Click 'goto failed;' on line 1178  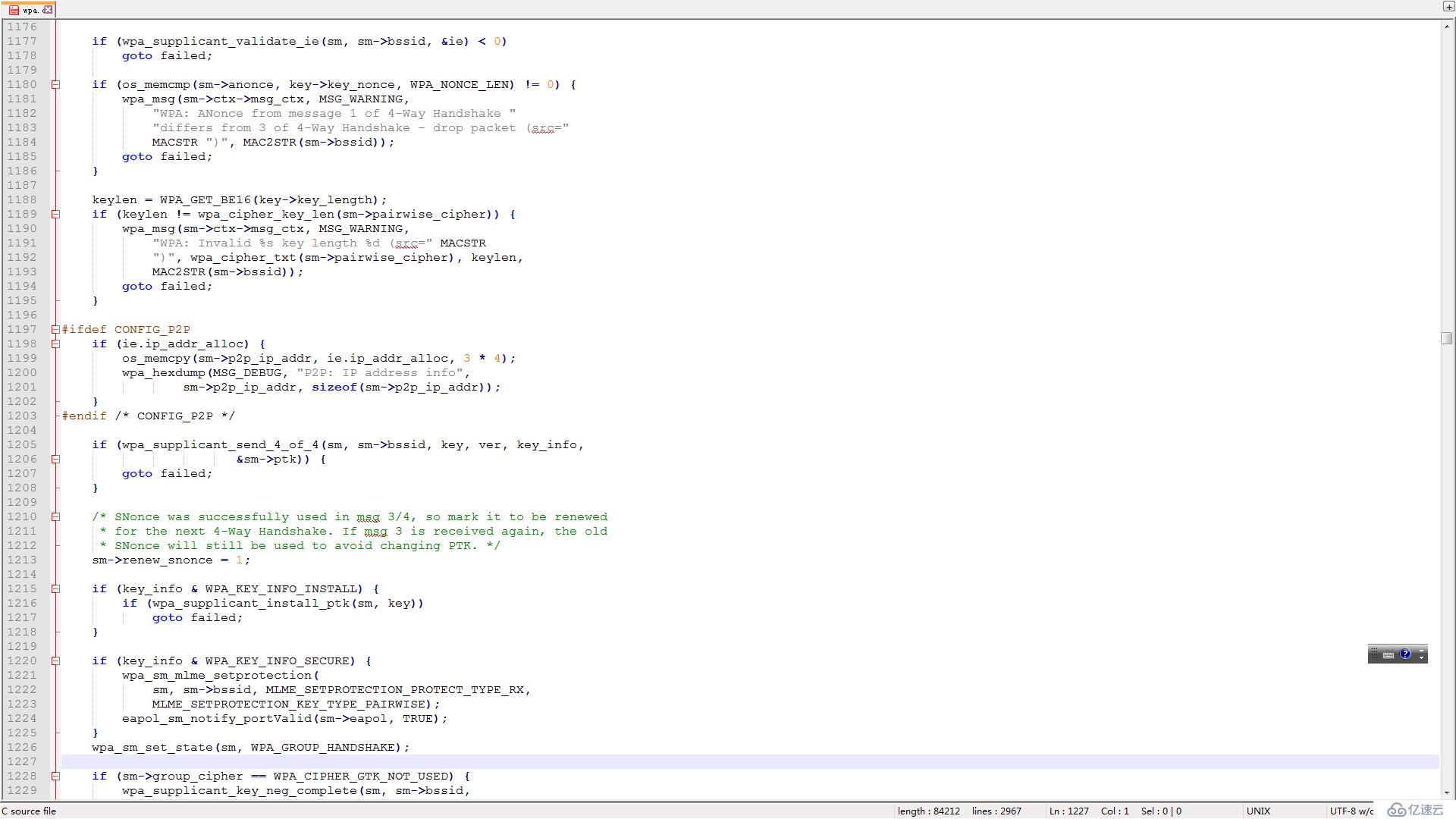click(x=168, y=55)
